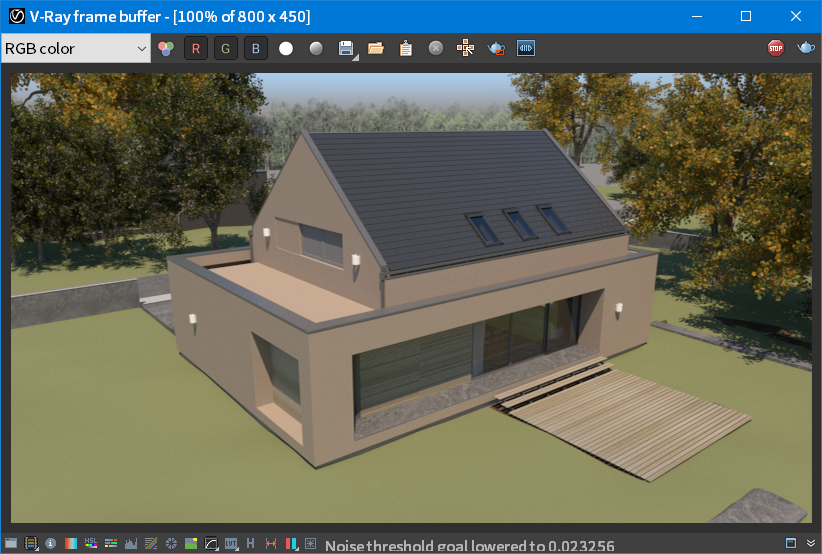Image resolution: width=822 pixels, height=554 pixels.
Task: Click the rendered house image
Action: pos(411,298)
